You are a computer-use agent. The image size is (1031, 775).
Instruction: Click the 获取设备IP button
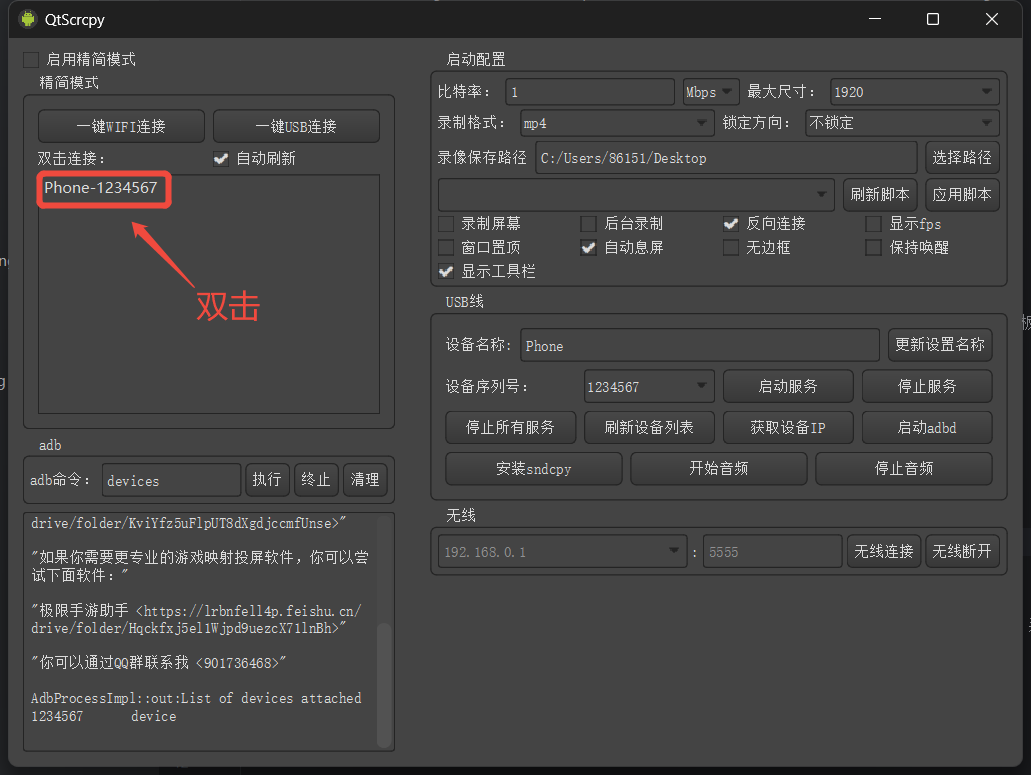point(788,428)
